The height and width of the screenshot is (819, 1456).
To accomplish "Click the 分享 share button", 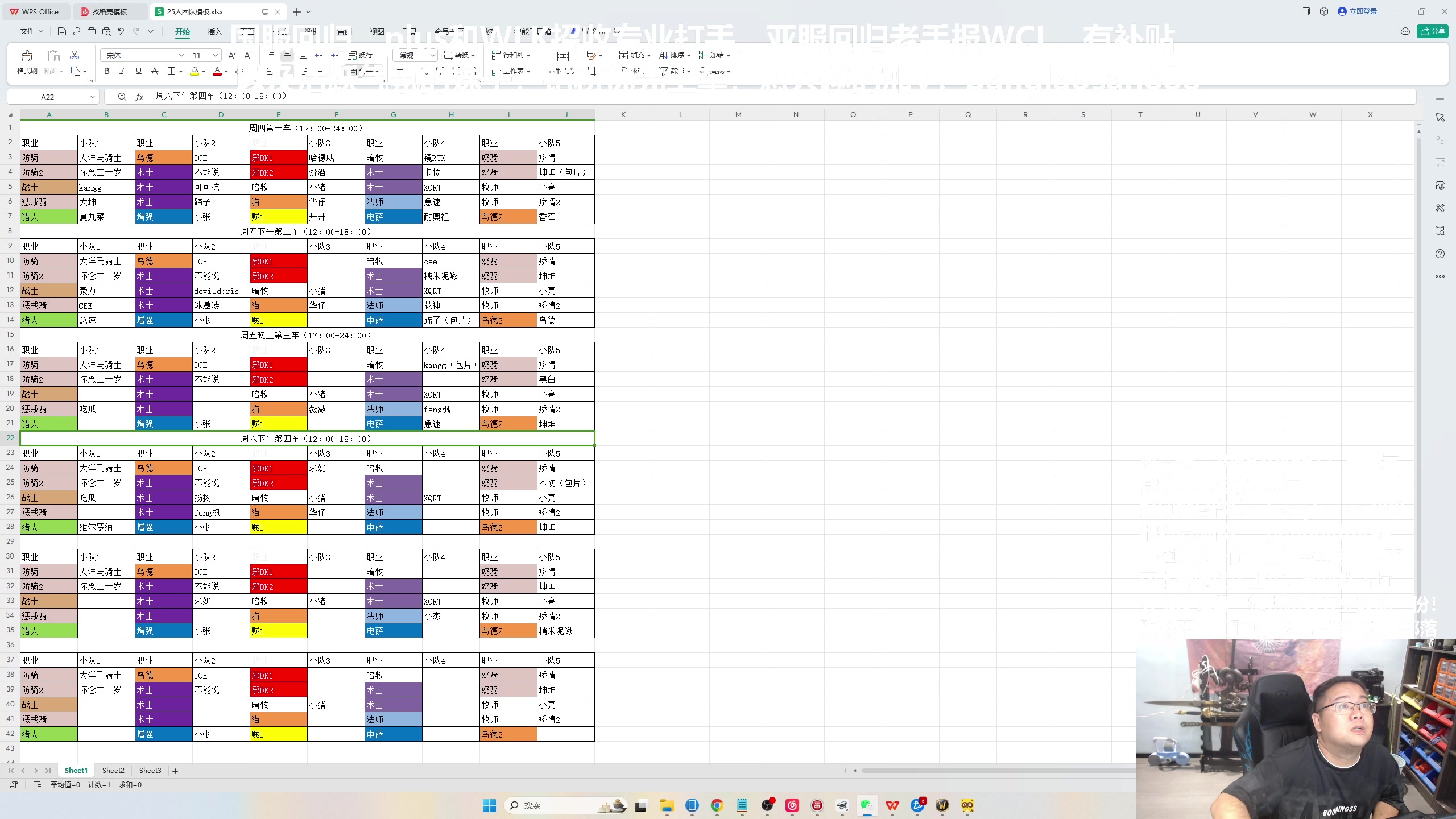I will (x=1433, y=31).
